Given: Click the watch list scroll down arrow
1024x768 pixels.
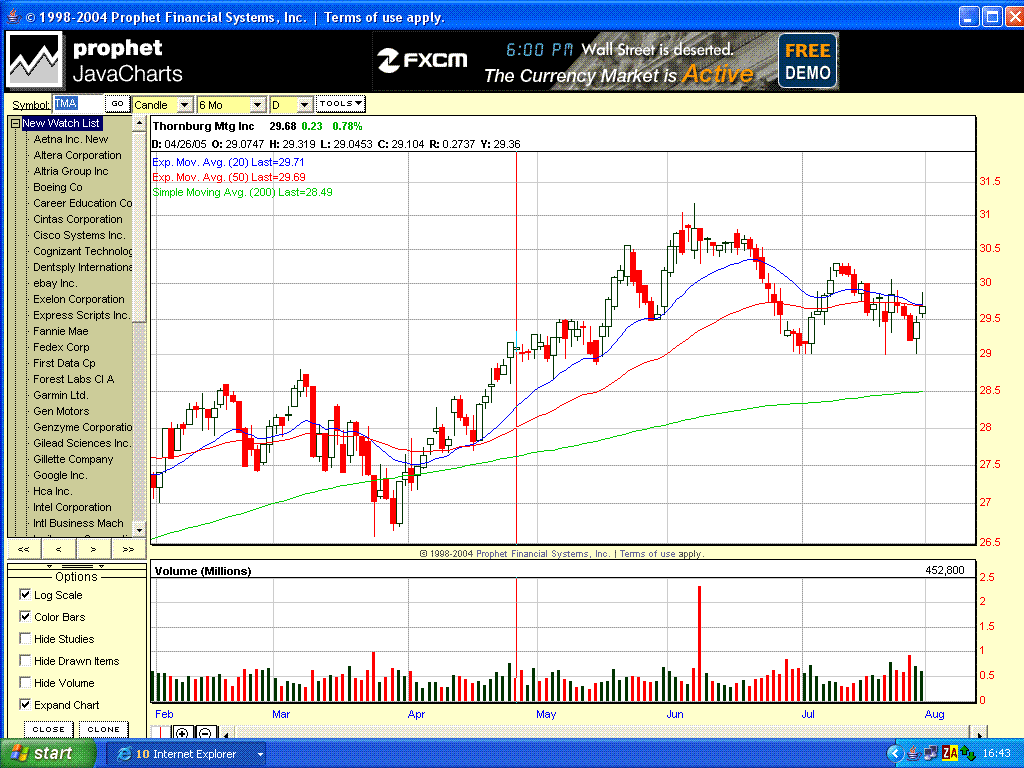Looking at the screenshot, I should click(x=139, y=530).
